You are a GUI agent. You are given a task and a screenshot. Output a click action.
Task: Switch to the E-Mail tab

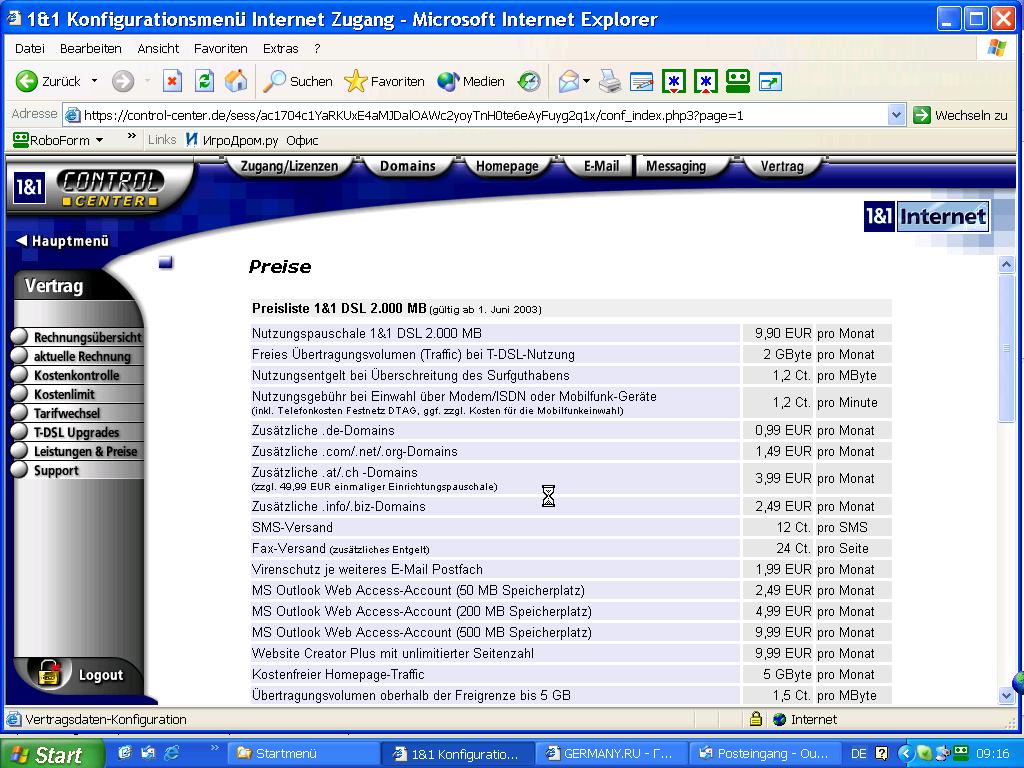(x=600, y=167)
